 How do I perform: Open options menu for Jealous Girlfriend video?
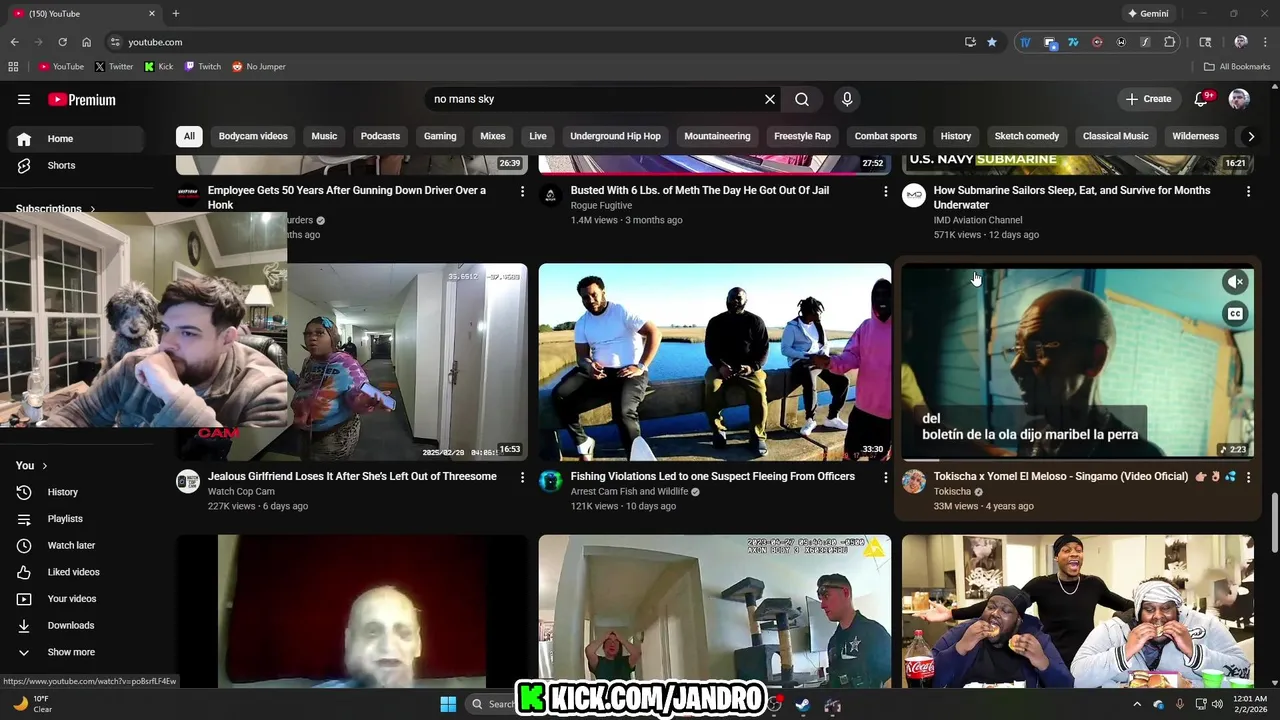click(x=522, y=478)
